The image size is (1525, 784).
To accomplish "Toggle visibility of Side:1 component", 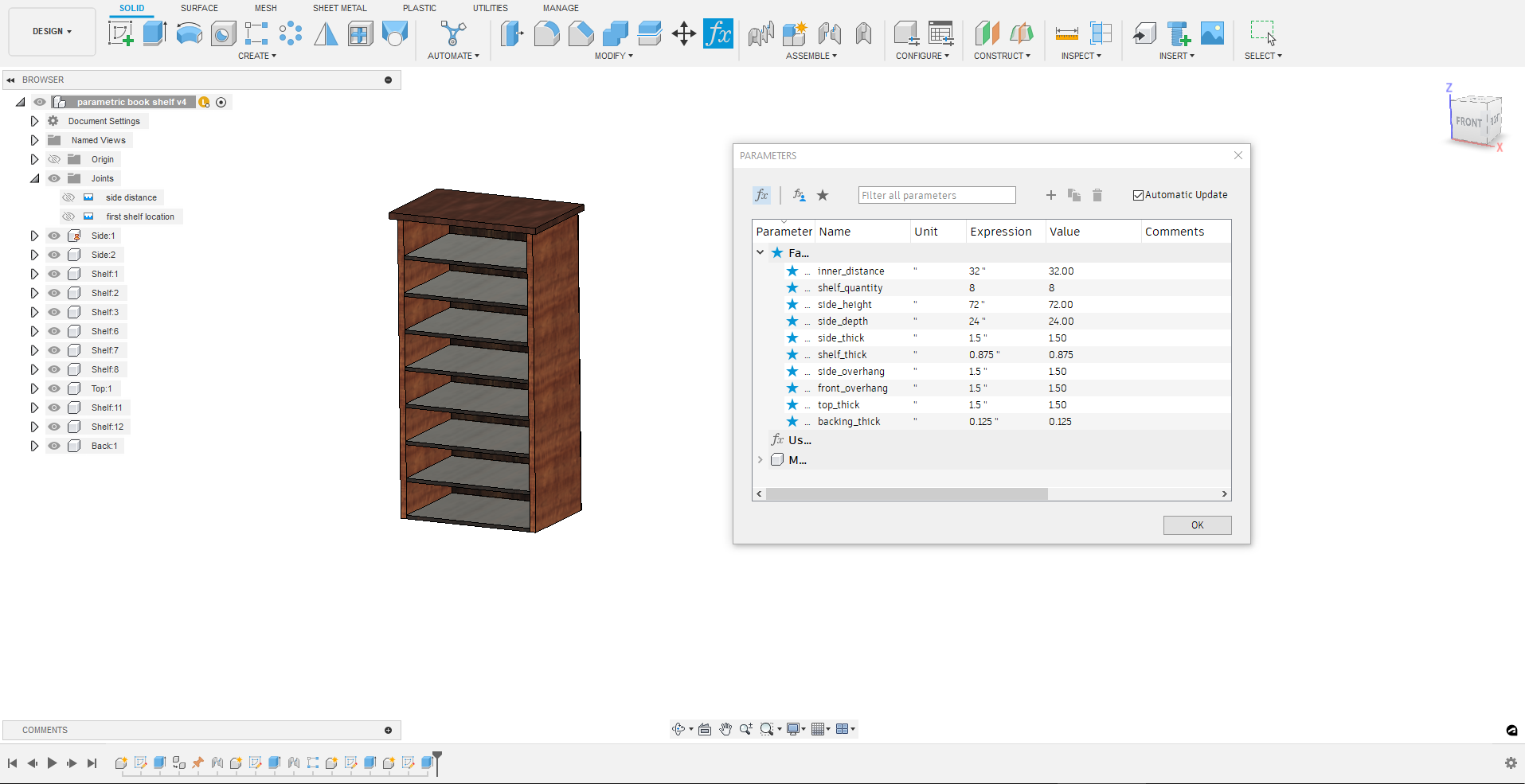I will [x=53, y=235].
